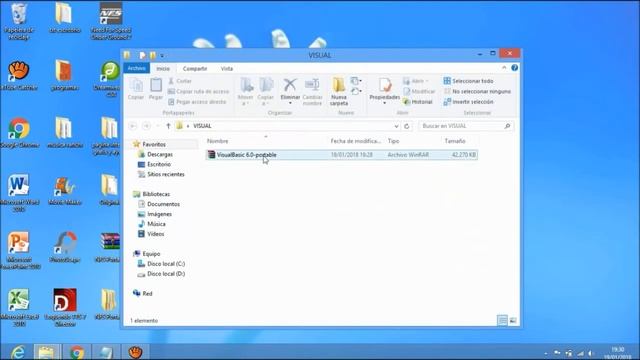Switch to the Inicio ribbon tab
Image resolution: width=640 pixels, height=360 pixels.
pos(163,69)
